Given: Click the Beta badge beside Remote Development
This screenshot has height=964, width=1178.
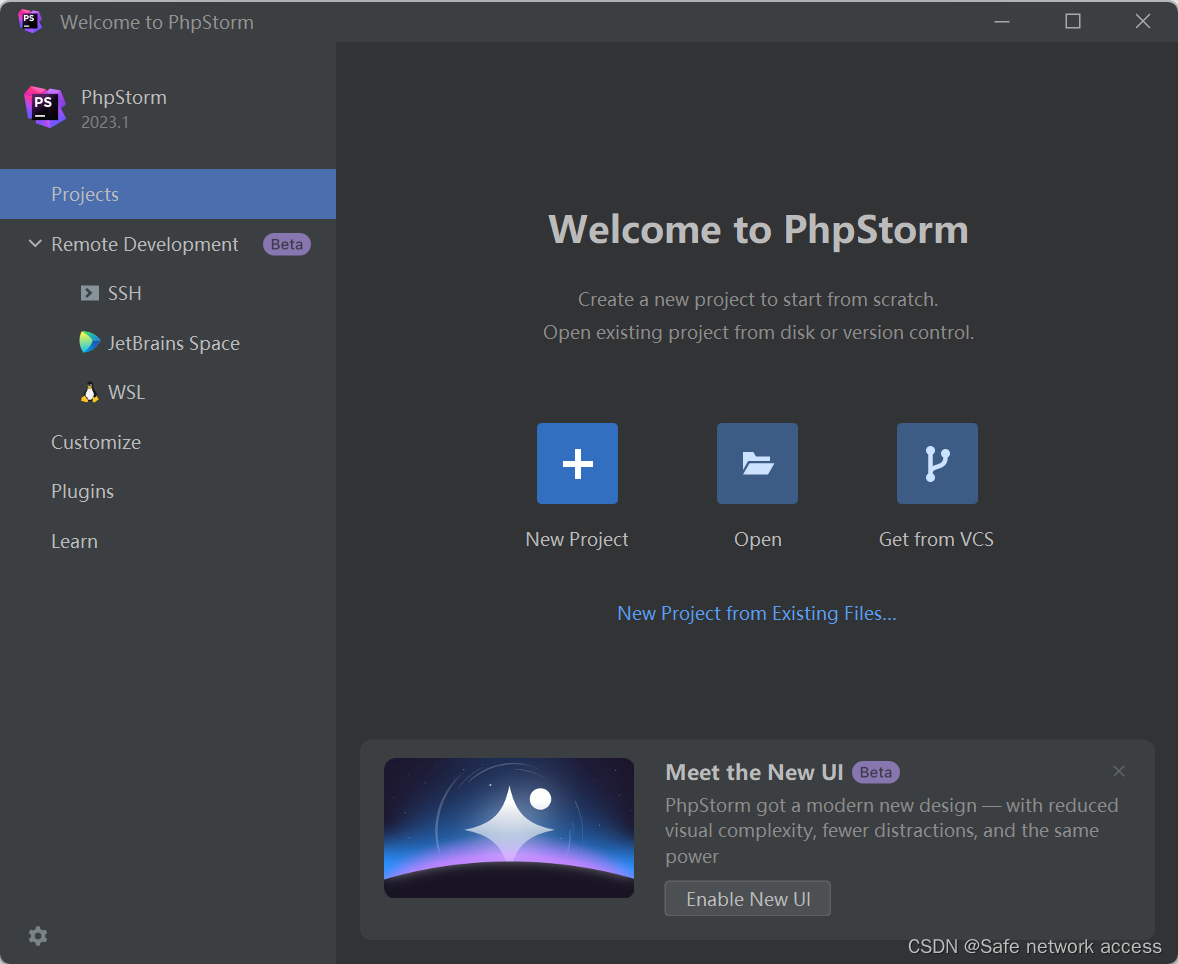Looking at the screenshot, I should coord(286,244).
